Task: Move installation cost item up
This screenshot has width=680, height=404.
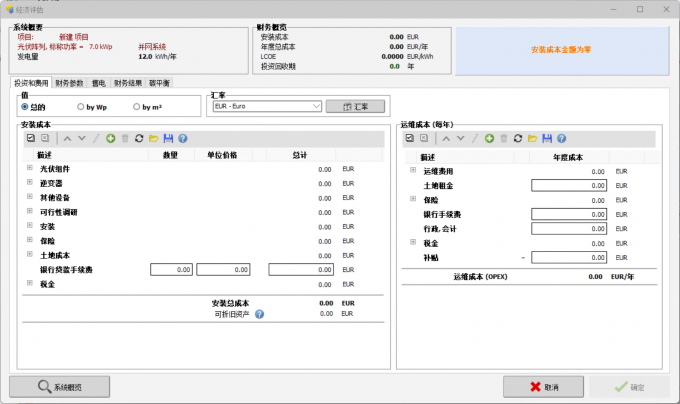Action: click(x=67, y=138)
